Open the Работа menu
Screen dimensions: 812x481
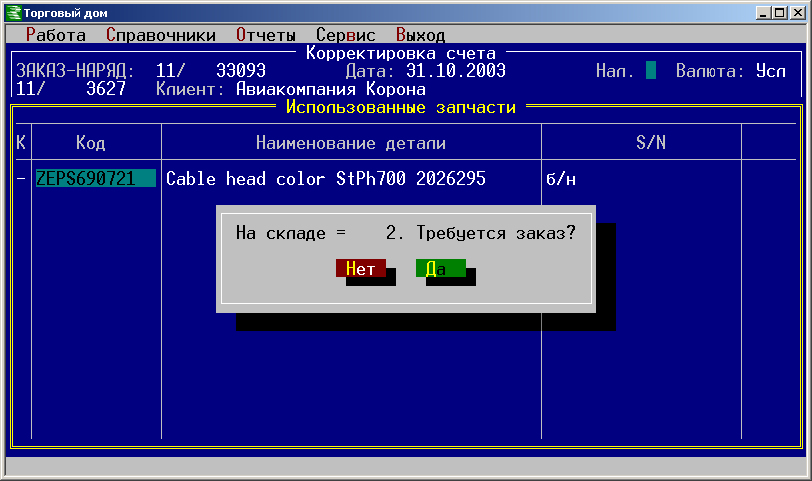click(x=55, y=35)
